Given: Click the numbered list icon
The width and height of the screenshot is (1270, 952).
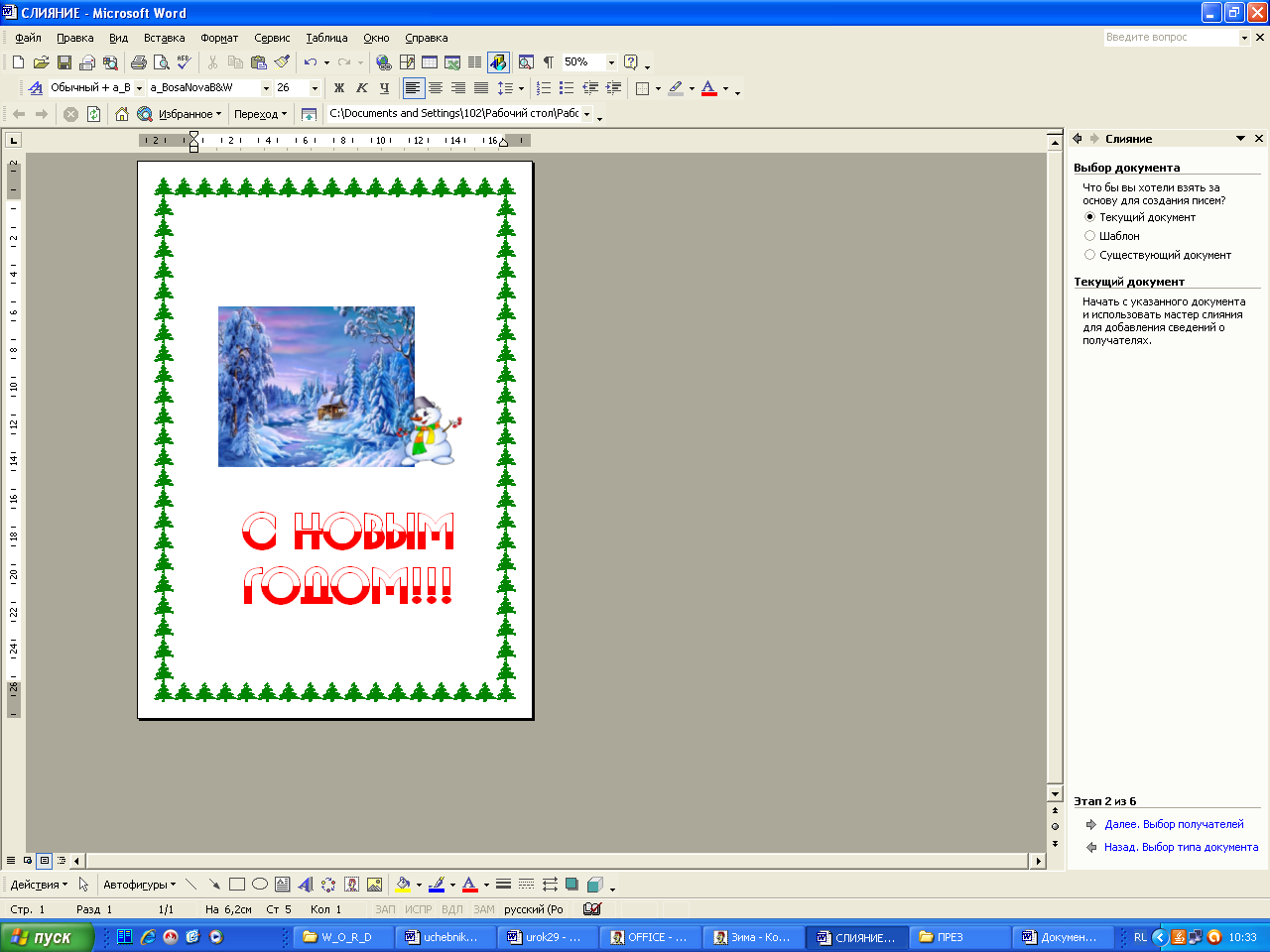Looking at the screenshot, I should coord(544,88).
